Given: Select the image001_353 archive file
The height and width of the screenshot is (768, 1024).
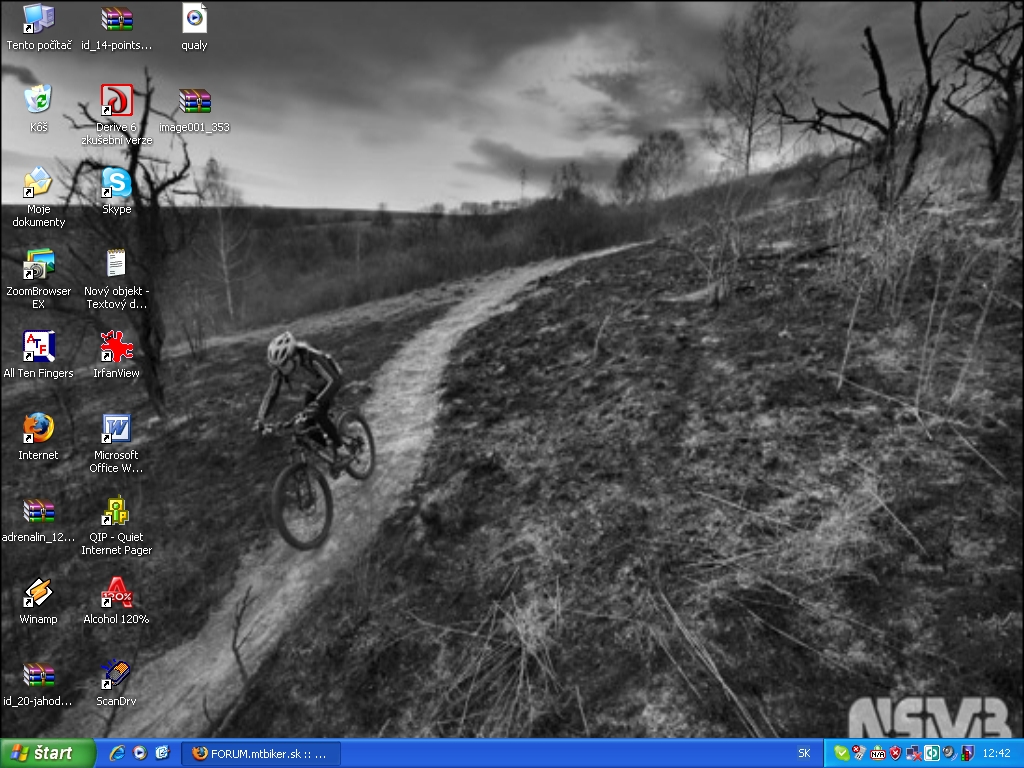Looking at the screenshot, I should coord(194,100).
